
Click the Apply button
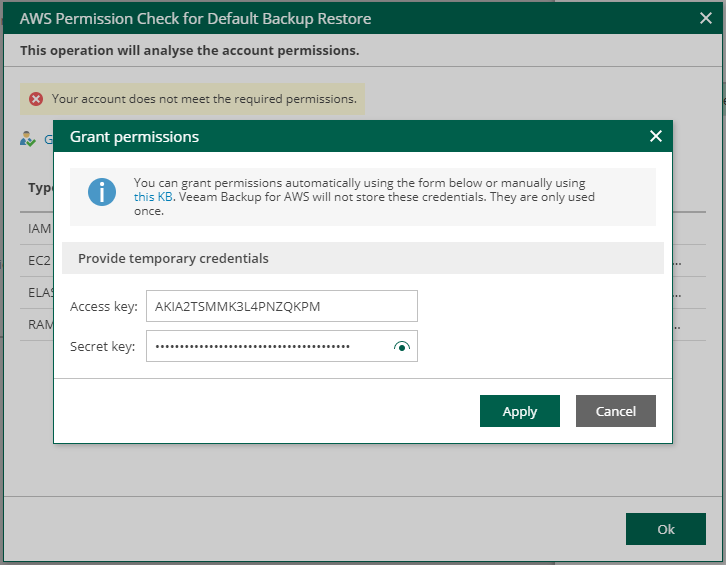(x=519, y=411)
